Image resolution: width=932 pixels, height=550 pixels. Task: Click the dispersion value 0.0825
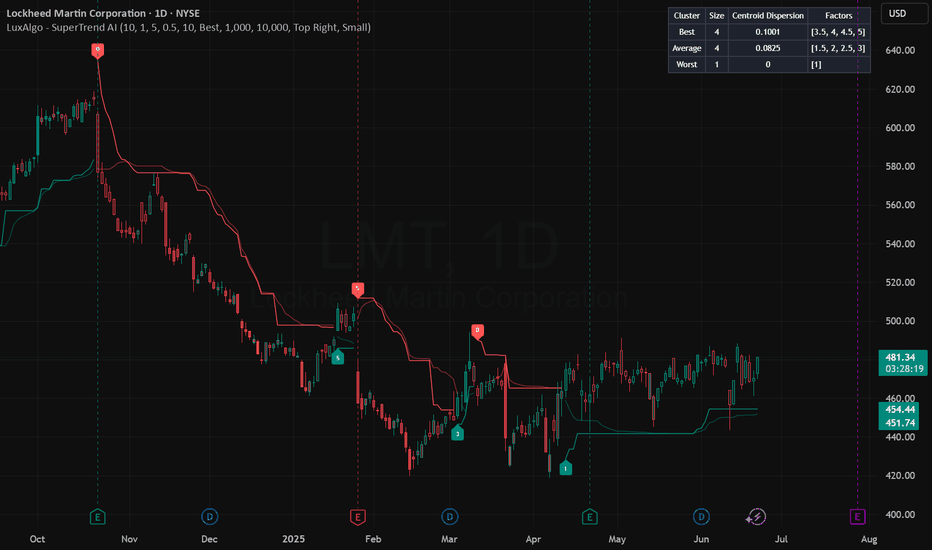767,48
